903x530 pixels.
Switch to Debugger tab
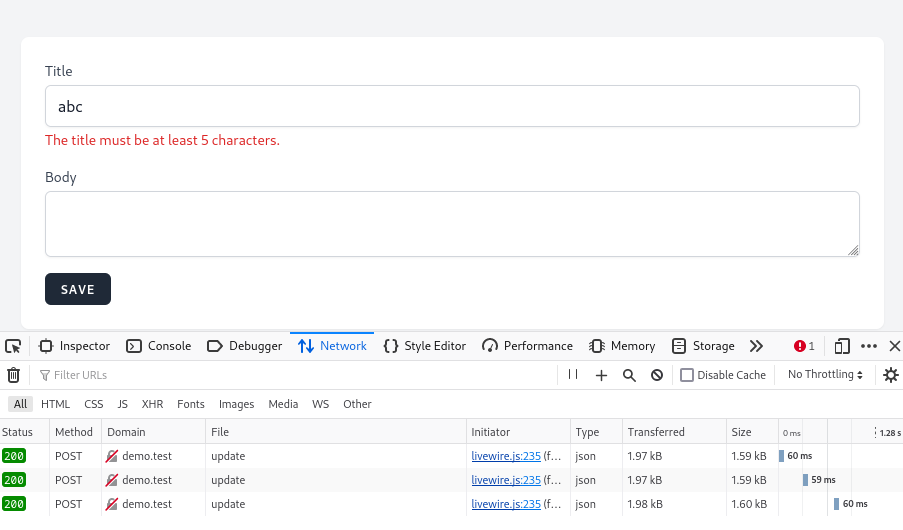(245, 346)
